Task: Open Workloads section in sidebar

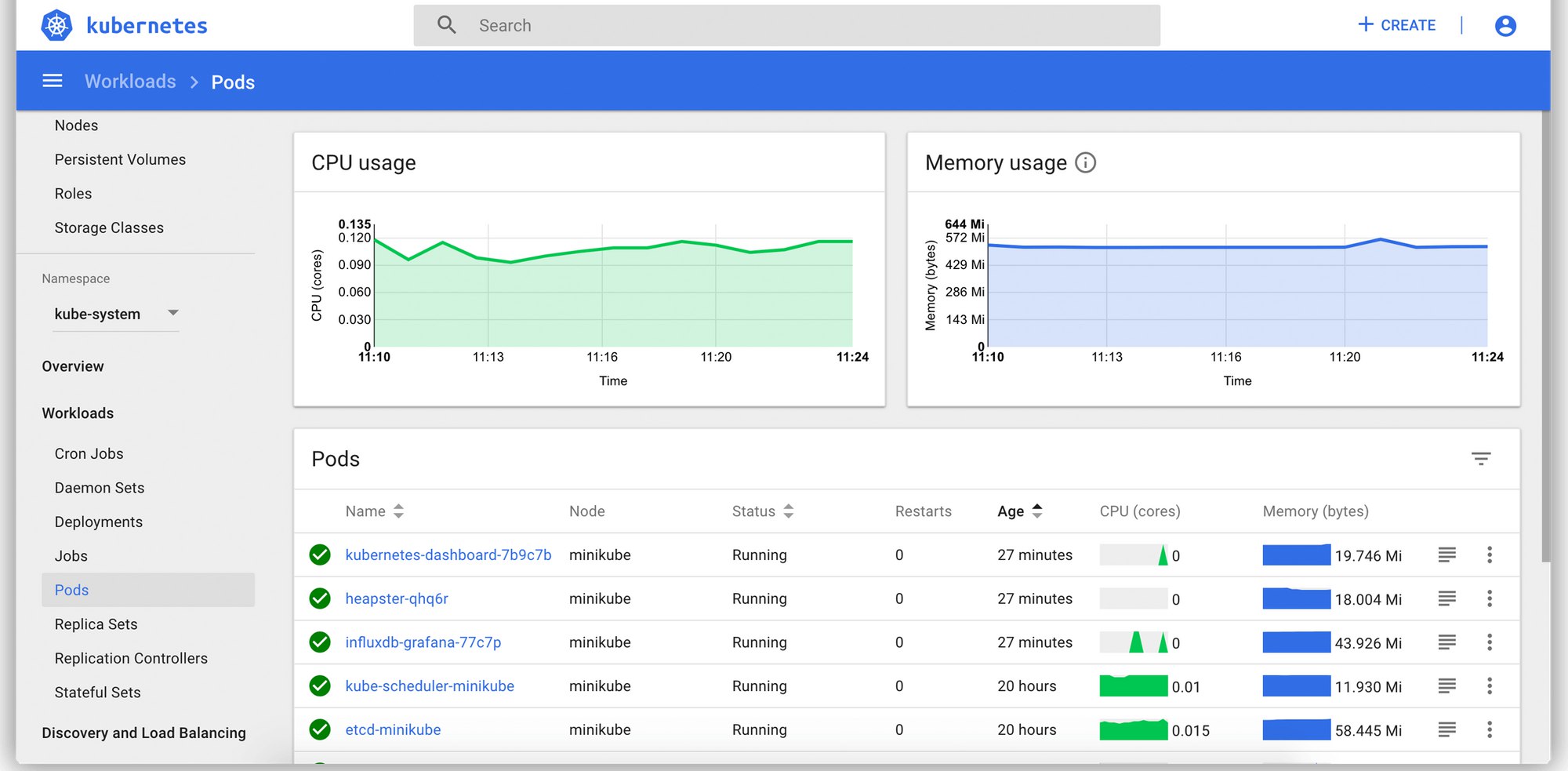Action: pyautogui.click(x=78, y=413)
